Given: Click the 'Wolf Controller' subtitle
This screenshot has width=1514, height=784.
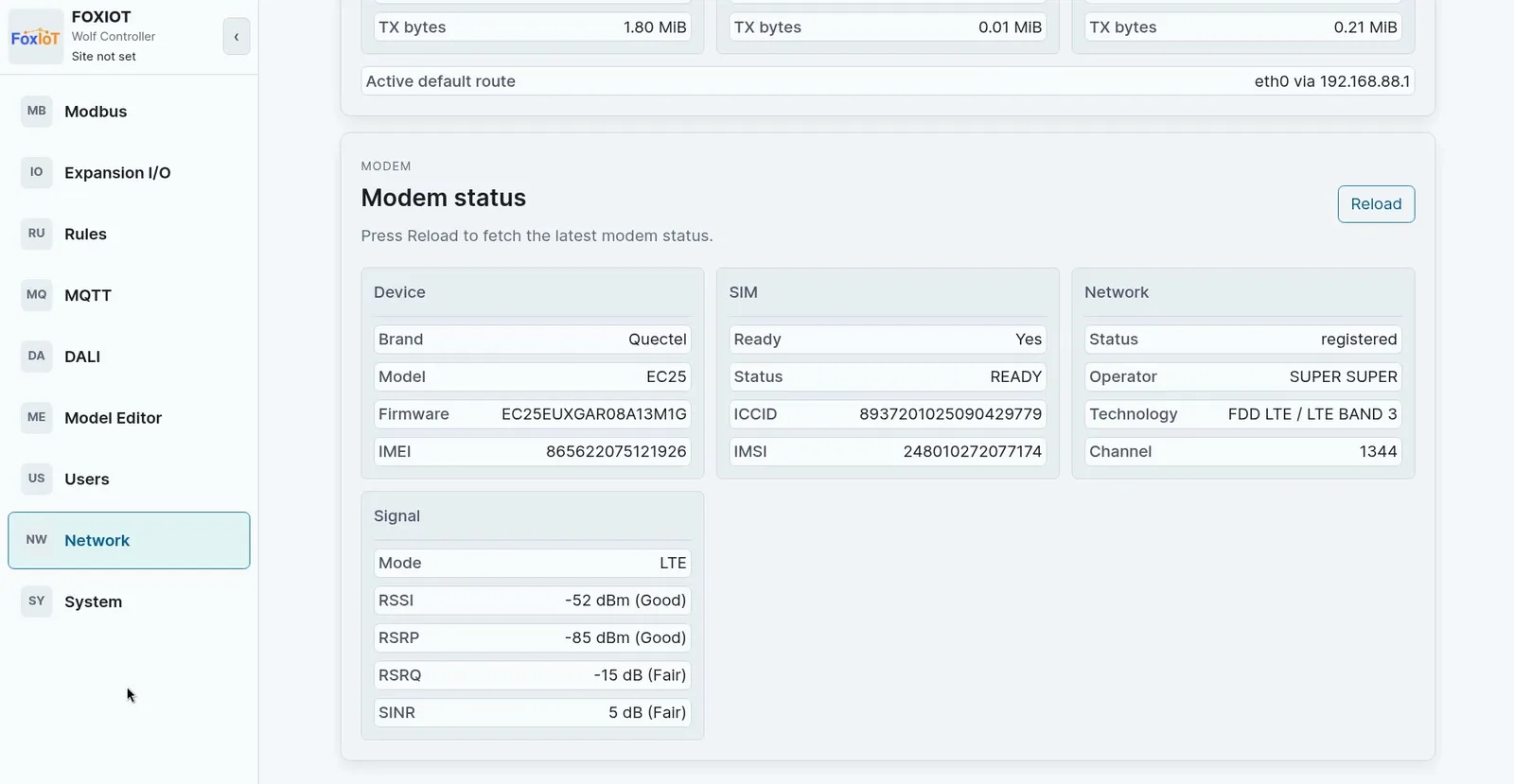Looking at the screenshot, I should (x=114, y=37).
